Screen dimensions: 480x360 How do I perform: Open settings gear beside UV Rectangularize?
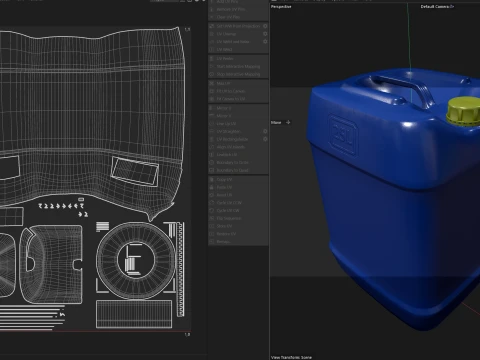pos(265,139)
